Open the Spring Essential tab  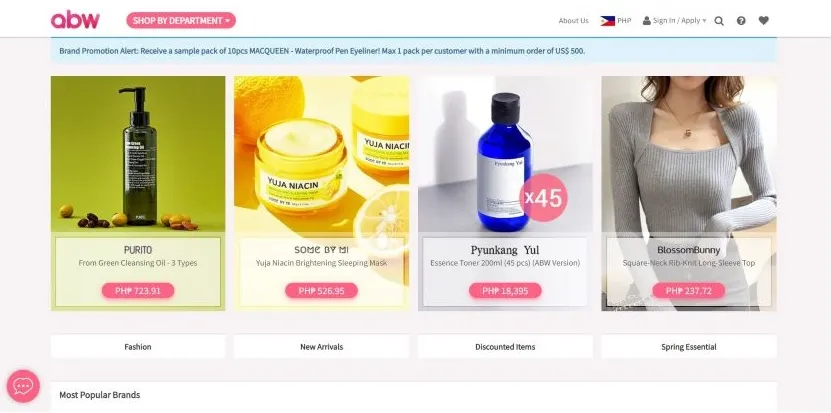point(689,347)
